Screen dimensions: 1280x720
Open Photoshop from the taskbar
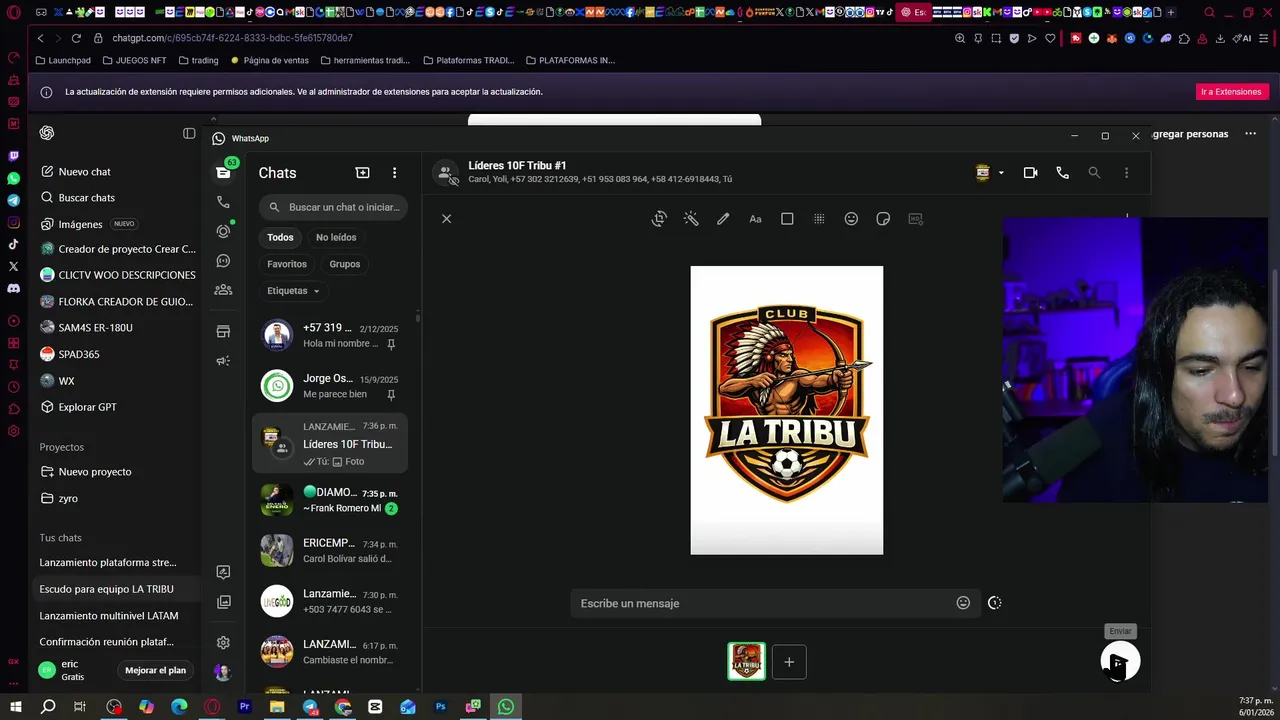440,707
